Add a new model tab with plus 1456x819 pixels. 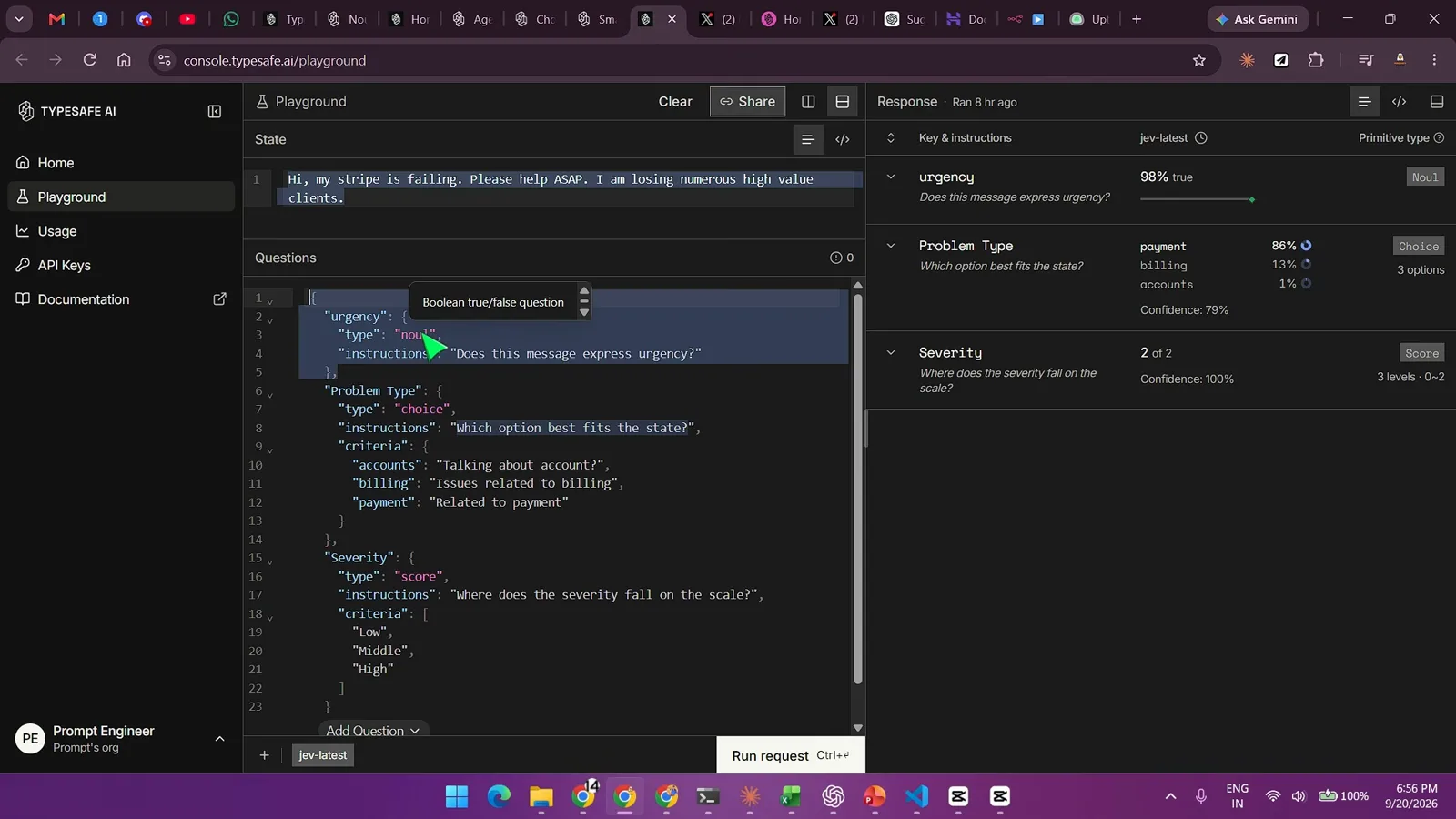[264, 755]
